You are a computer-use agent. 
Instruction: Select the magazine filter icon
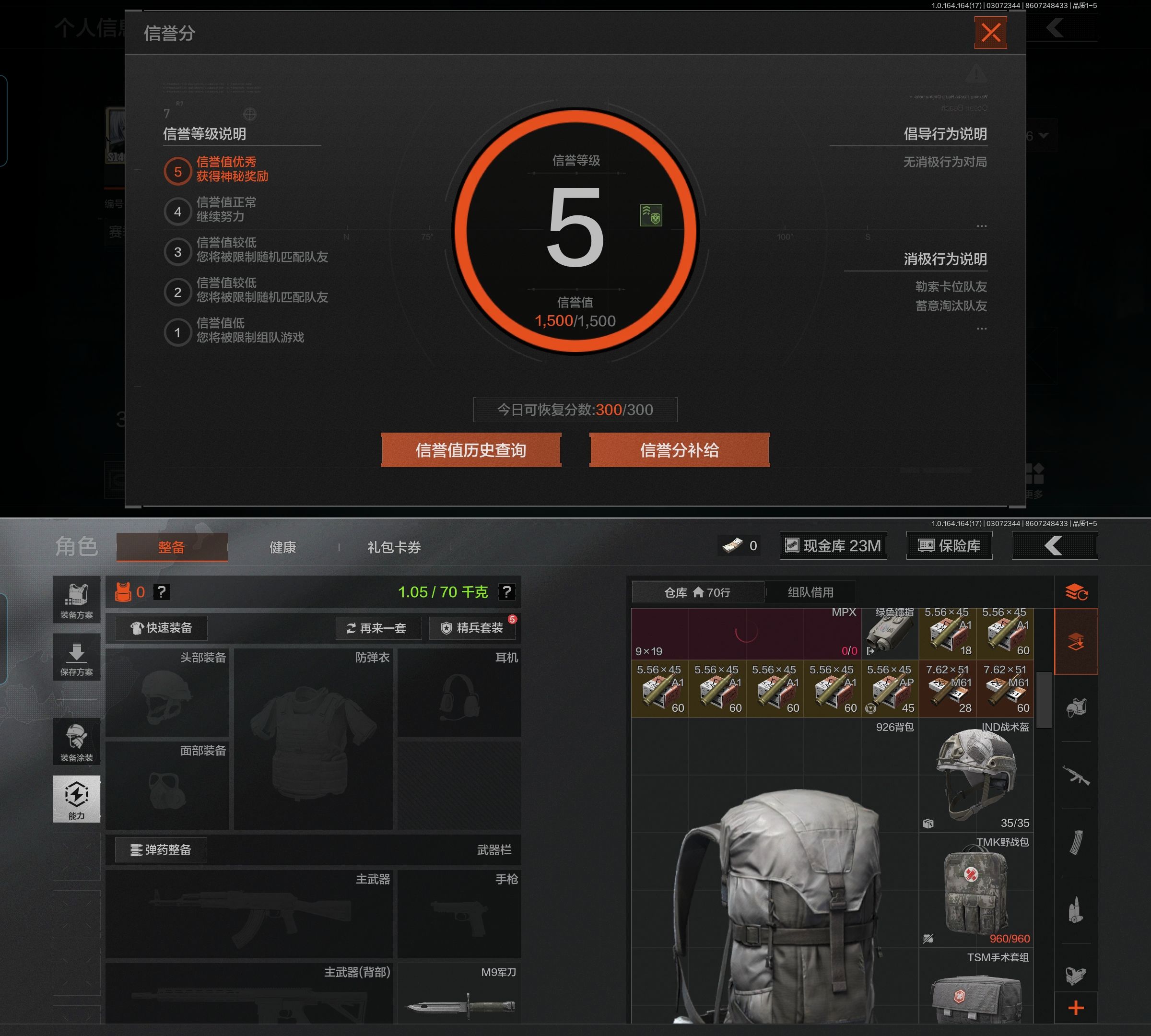point(1075,842)
